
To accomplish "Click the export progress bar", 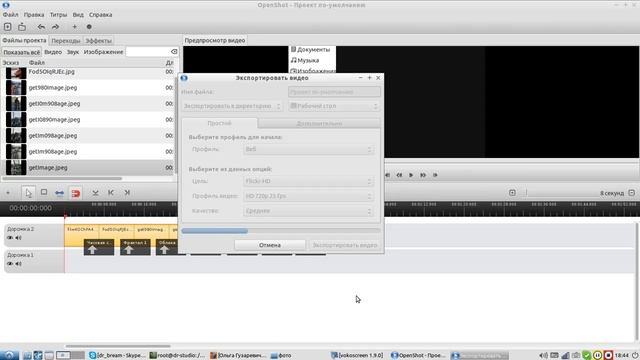I will point(281,231).
